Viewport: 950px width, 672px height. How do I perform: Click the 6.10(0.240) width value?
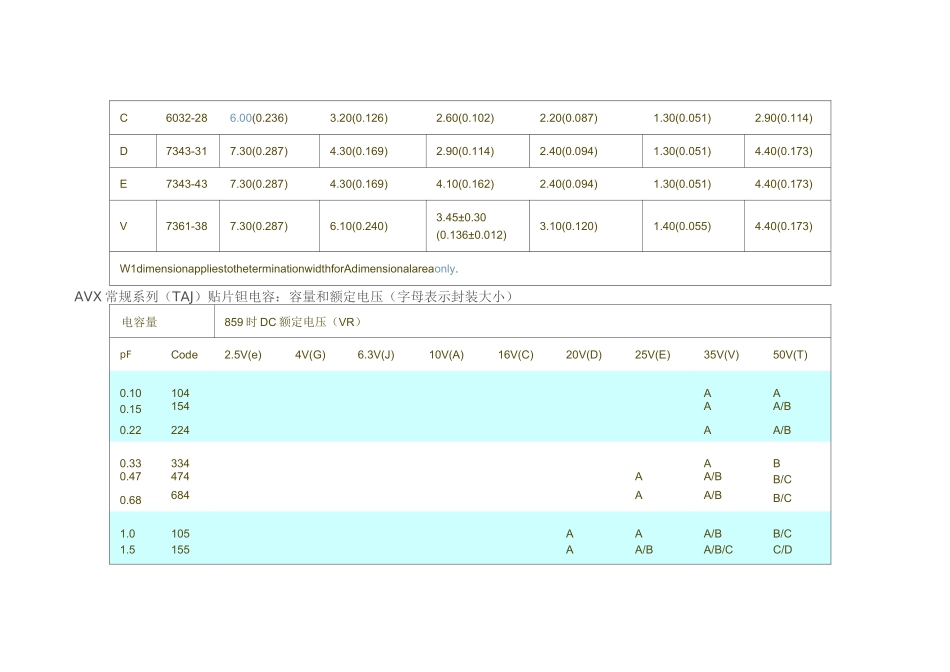359,227
